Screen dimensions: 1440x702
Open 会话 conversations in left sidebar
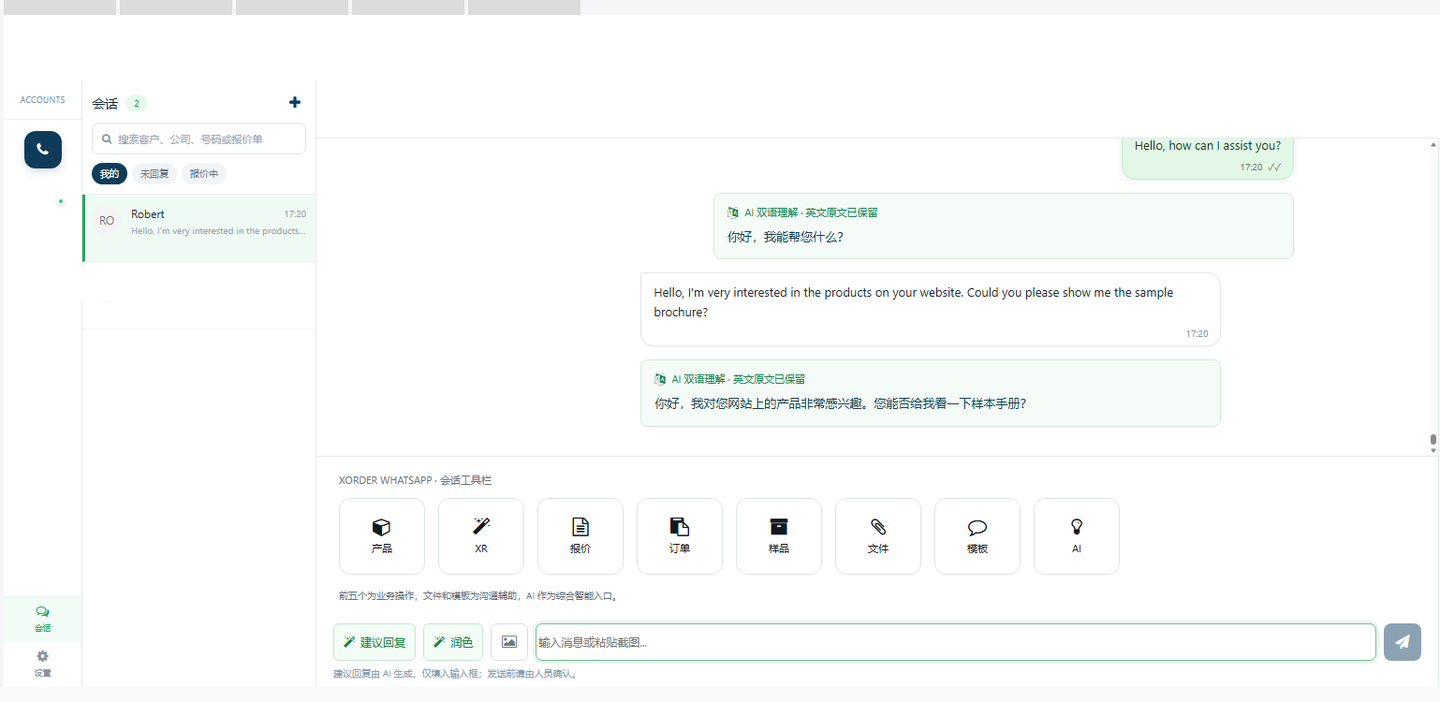[x=42, y=619]
